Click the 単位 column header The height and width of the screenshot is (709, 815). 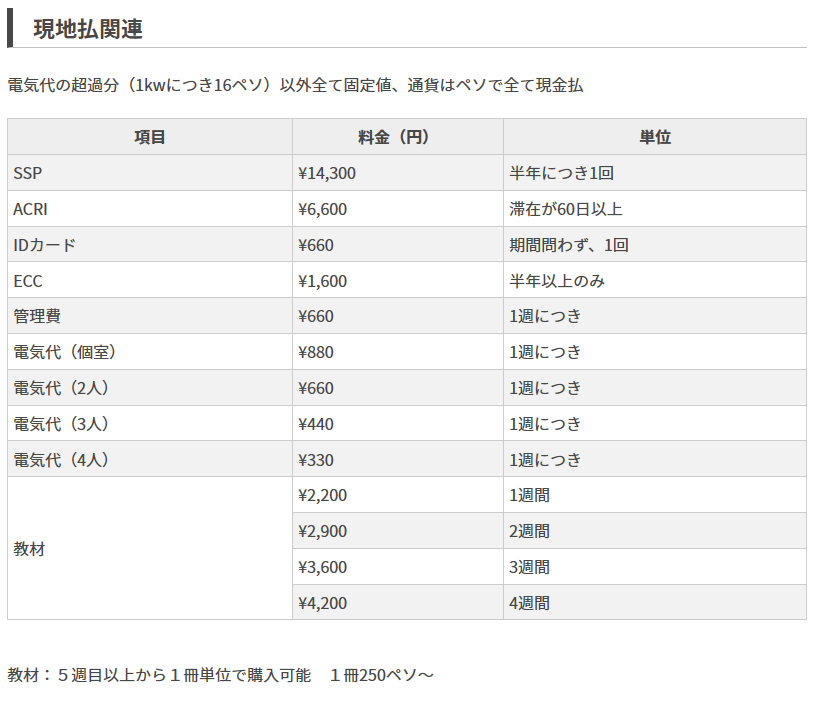[654, 137]
